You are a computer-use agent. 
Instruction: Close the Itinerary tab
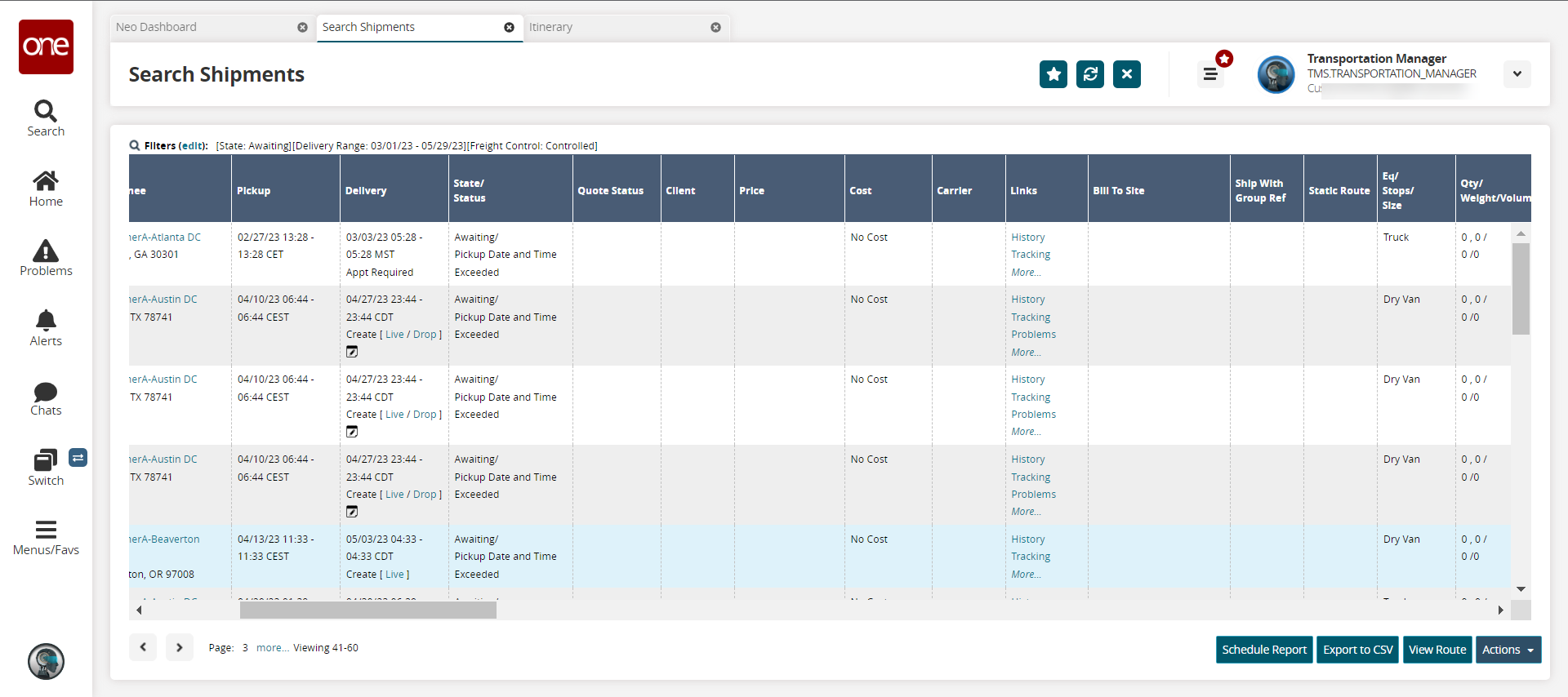tap(715, 27)
